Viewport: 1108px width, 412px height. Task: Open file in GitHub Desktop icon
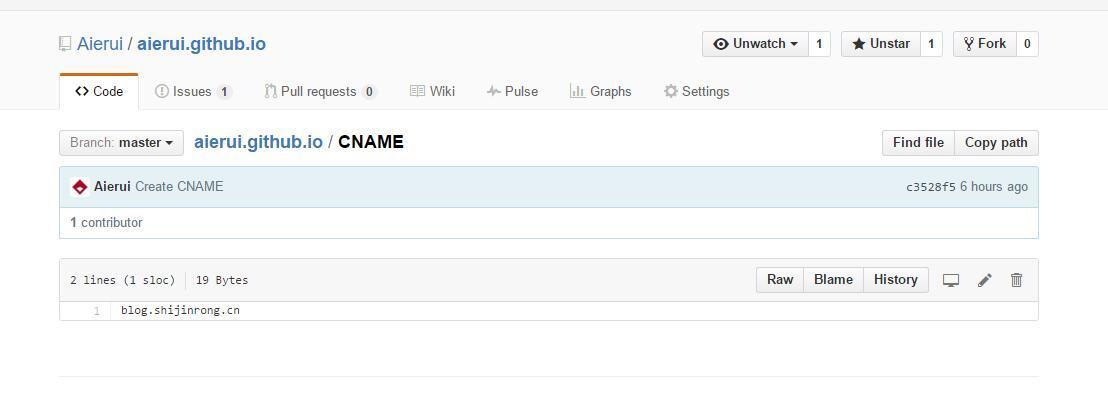coord(951,280)
